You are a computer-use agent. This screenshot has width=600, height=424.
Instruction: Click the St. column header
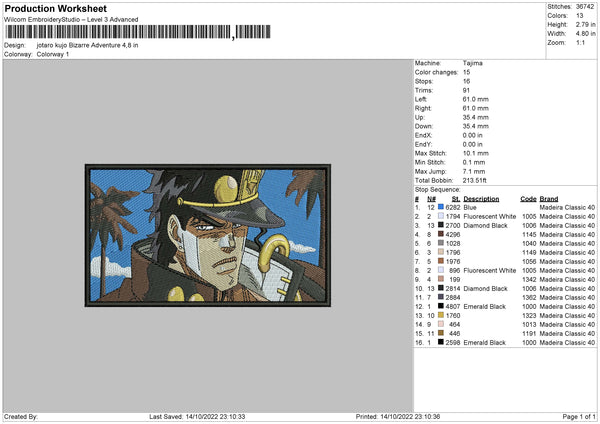tap(456, 199)
